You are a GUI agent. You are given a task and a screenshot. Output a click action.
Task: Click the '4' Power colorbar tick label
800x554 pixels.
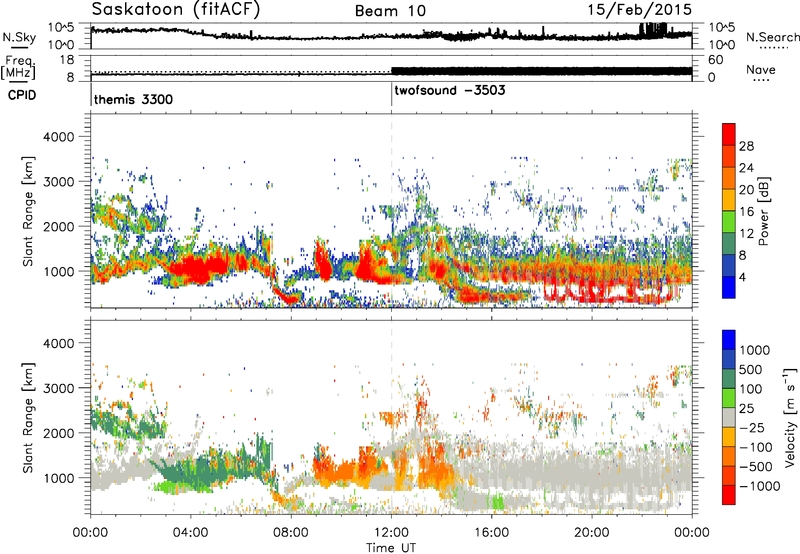[x=743, y=277]
